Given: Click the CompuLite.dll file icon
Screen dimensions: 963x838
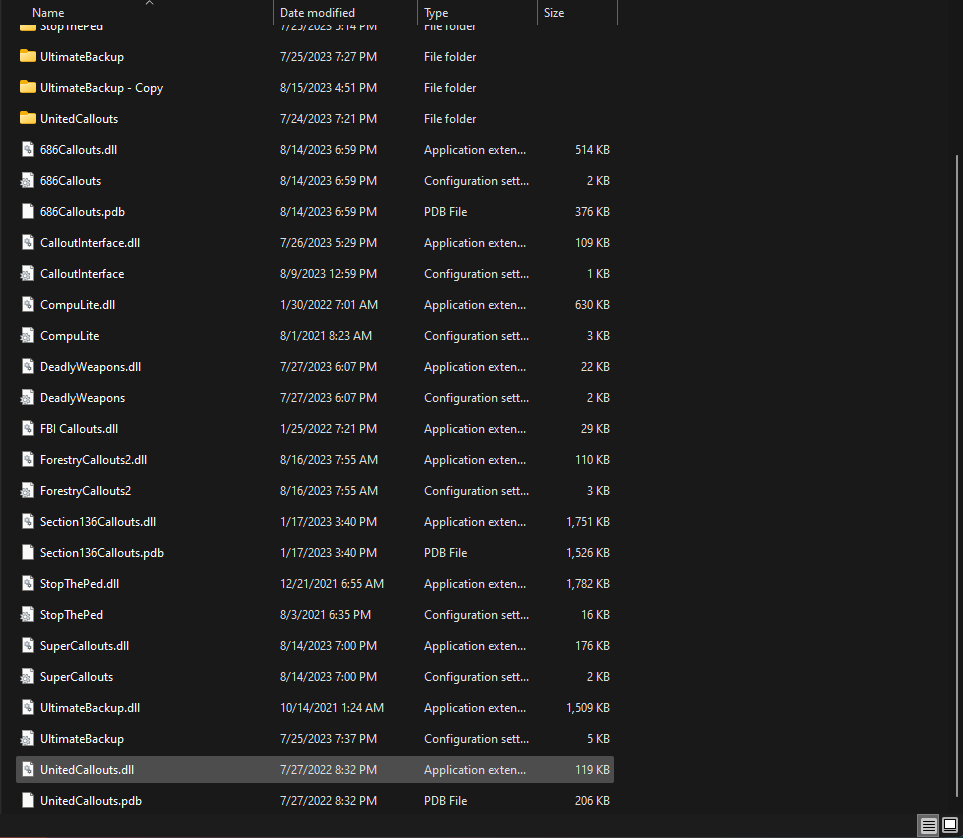Looking at the screenshot, I should tap(28, 305).
